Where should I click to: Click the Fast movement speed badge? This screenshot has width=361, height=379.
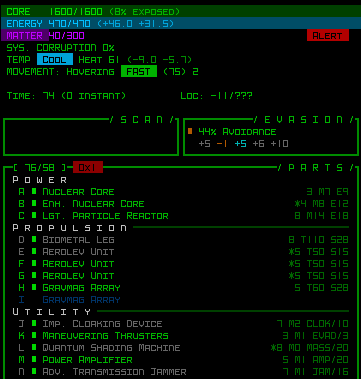139,72
